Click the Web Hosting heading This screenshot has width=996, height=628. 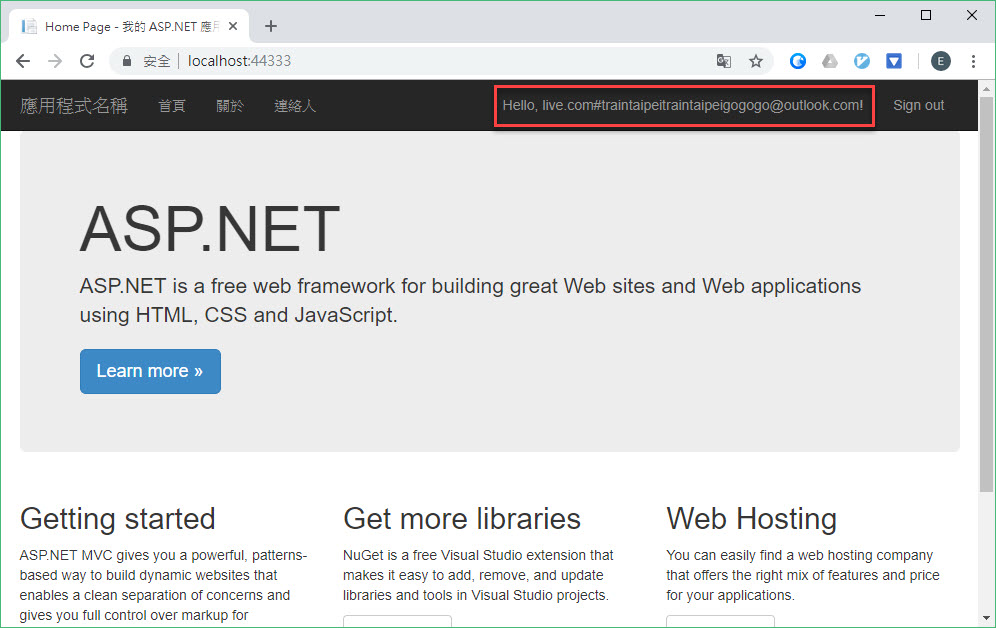pyautogui.click(x=751, y=519)
